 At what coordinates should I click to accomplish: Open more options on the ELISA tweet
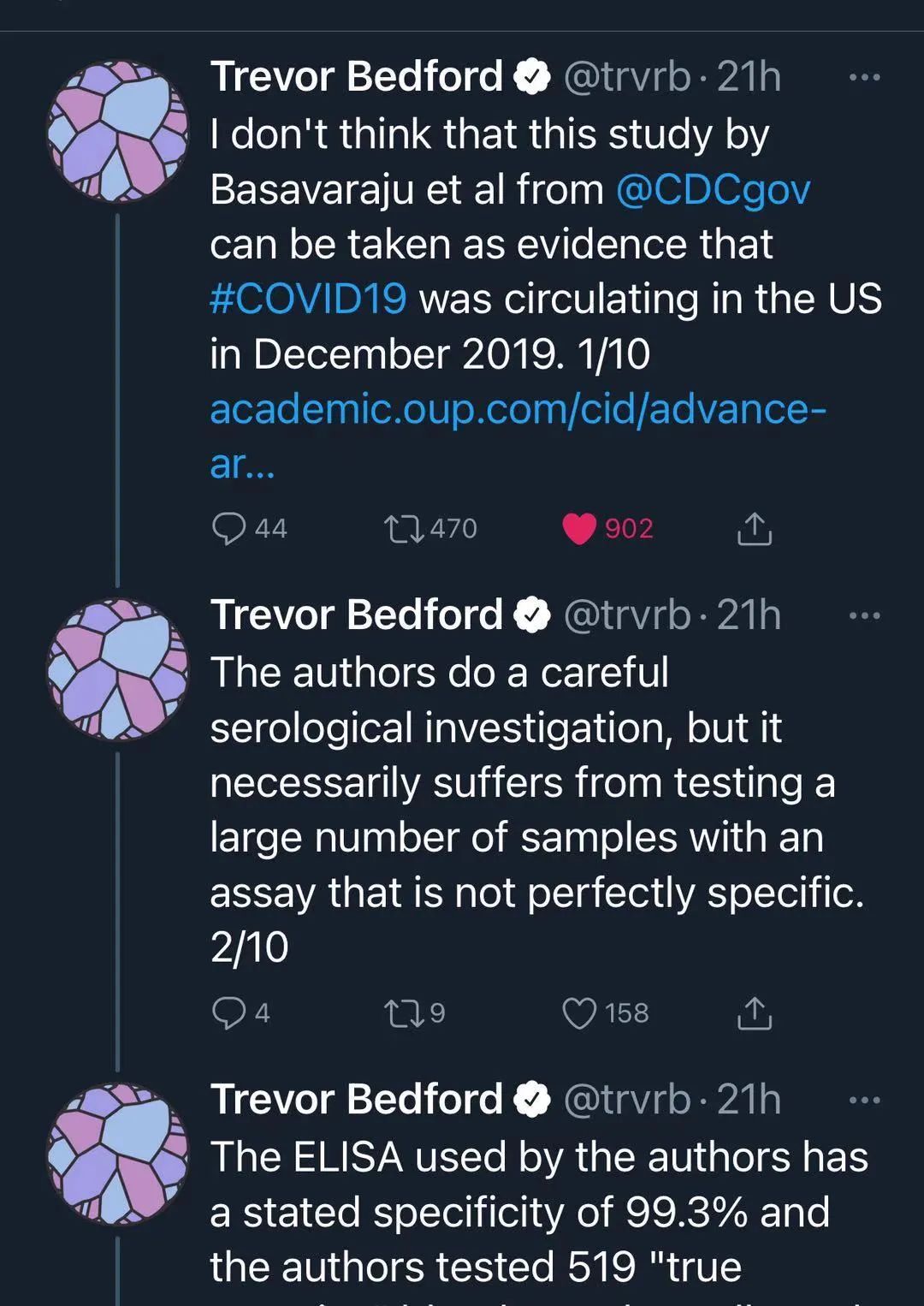(864, 1101)
